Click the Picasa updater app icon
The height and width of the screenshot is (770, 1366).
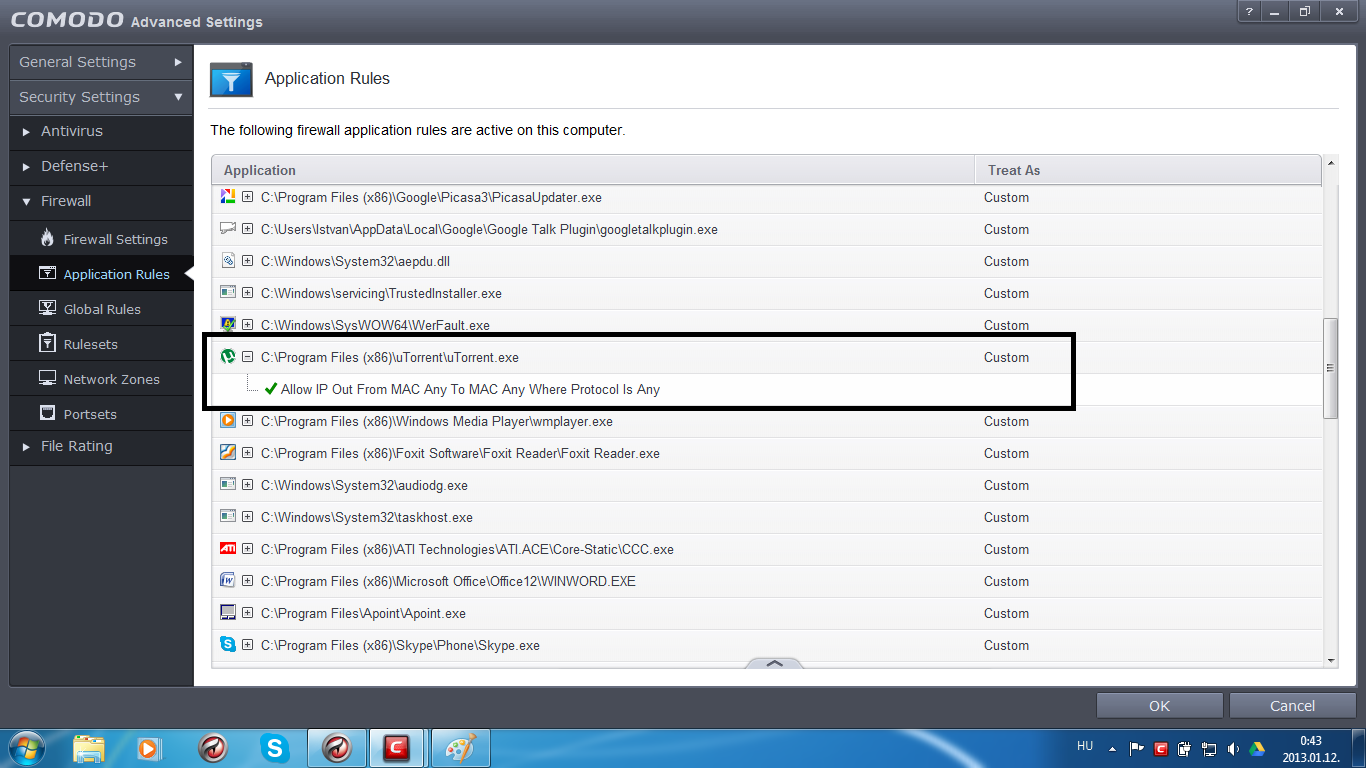coord(228,197)
